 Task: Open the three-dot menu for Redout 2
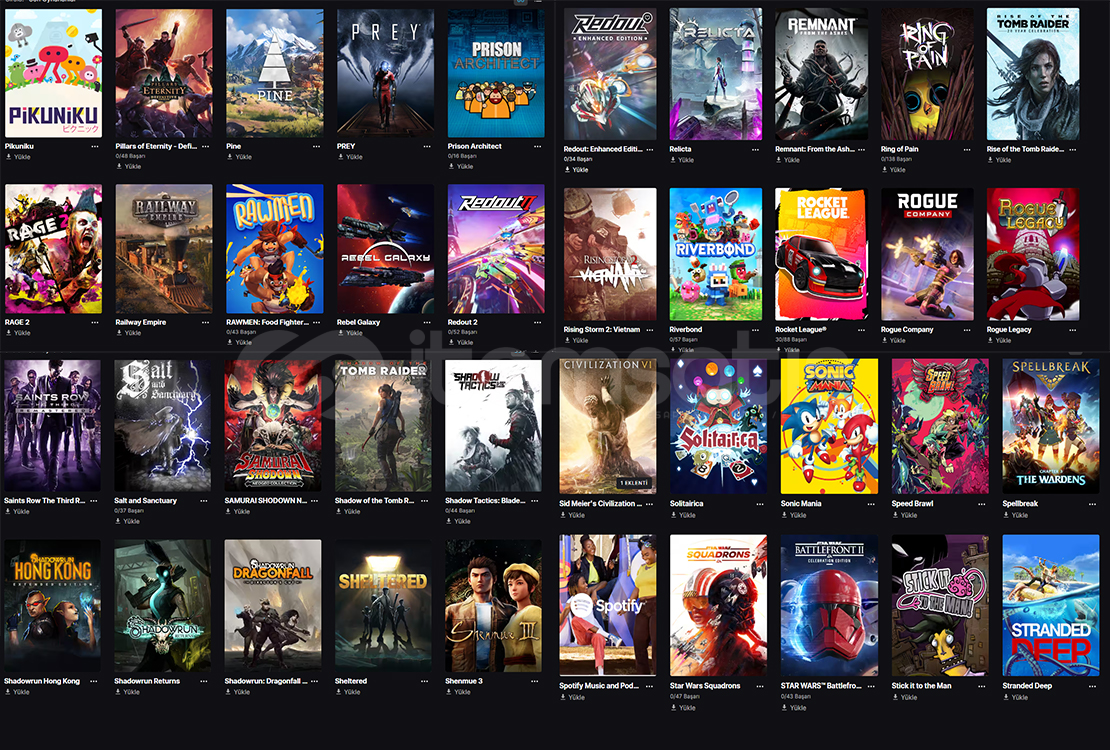[538, 322]
